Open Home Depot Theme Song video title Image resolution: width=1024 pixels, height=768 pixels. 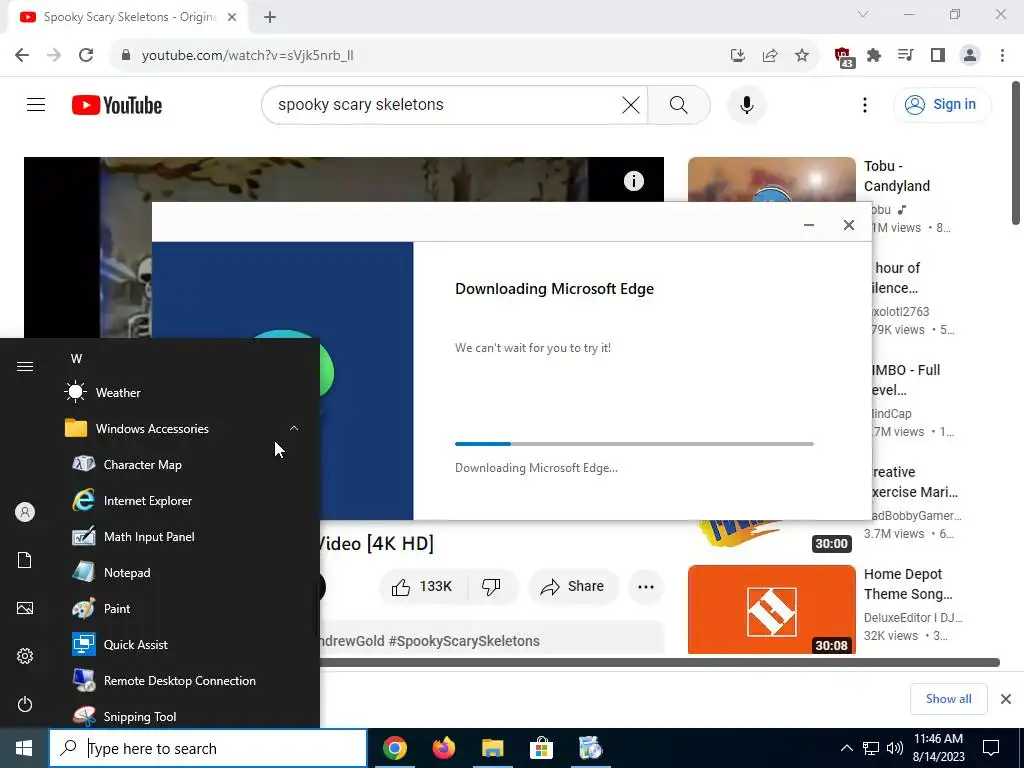pos(908,584)
